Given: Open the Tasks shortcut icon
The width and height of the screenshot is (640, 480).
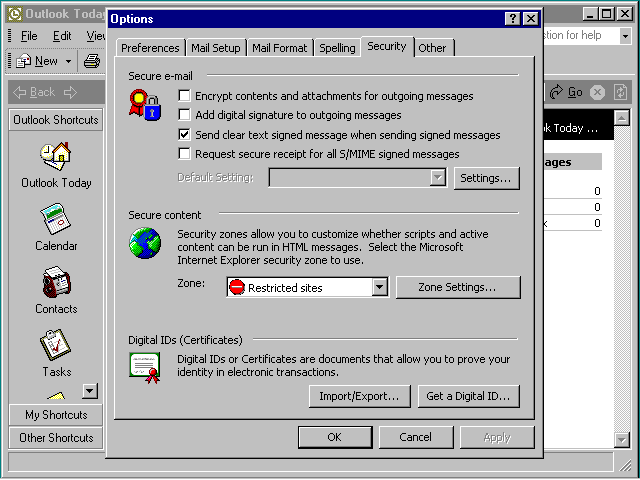Looking at the screenshot, I should (56, 345).
